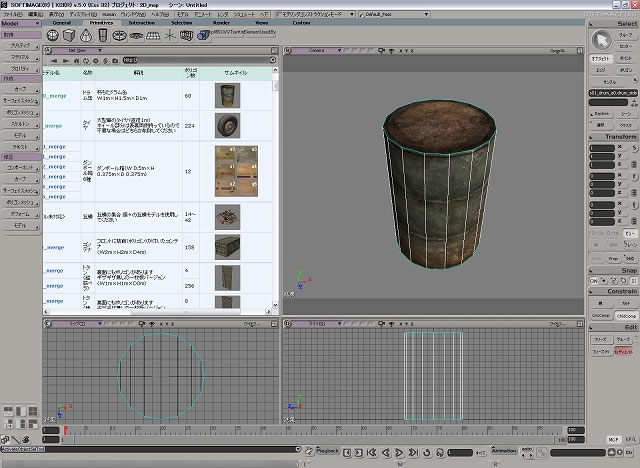
Task: Click the cylinder primitive icon
Action: point(105,35)
